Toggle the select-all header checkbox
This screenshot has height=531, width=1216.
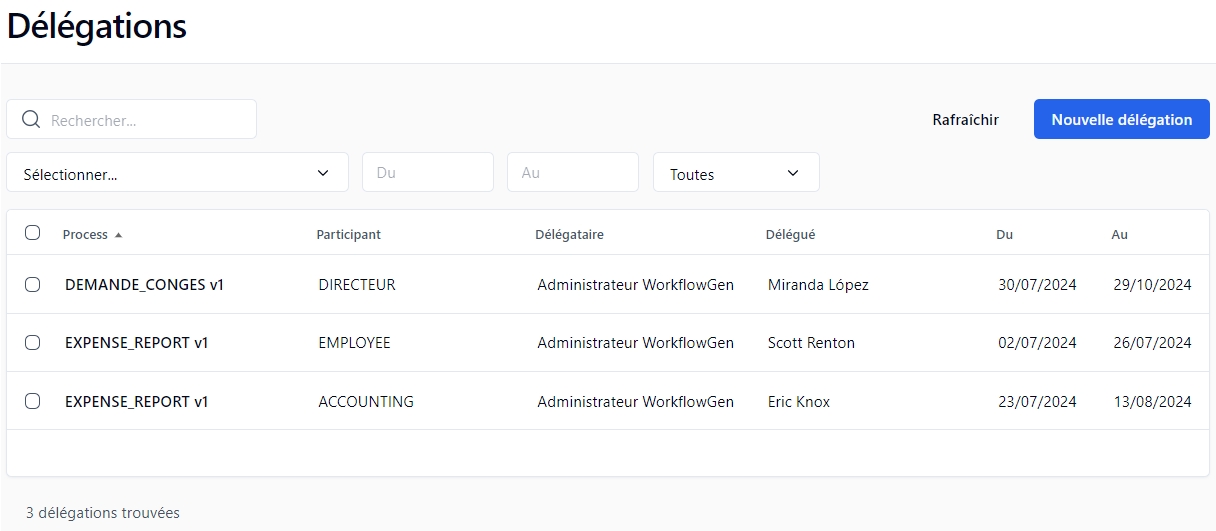click(32, 233)
